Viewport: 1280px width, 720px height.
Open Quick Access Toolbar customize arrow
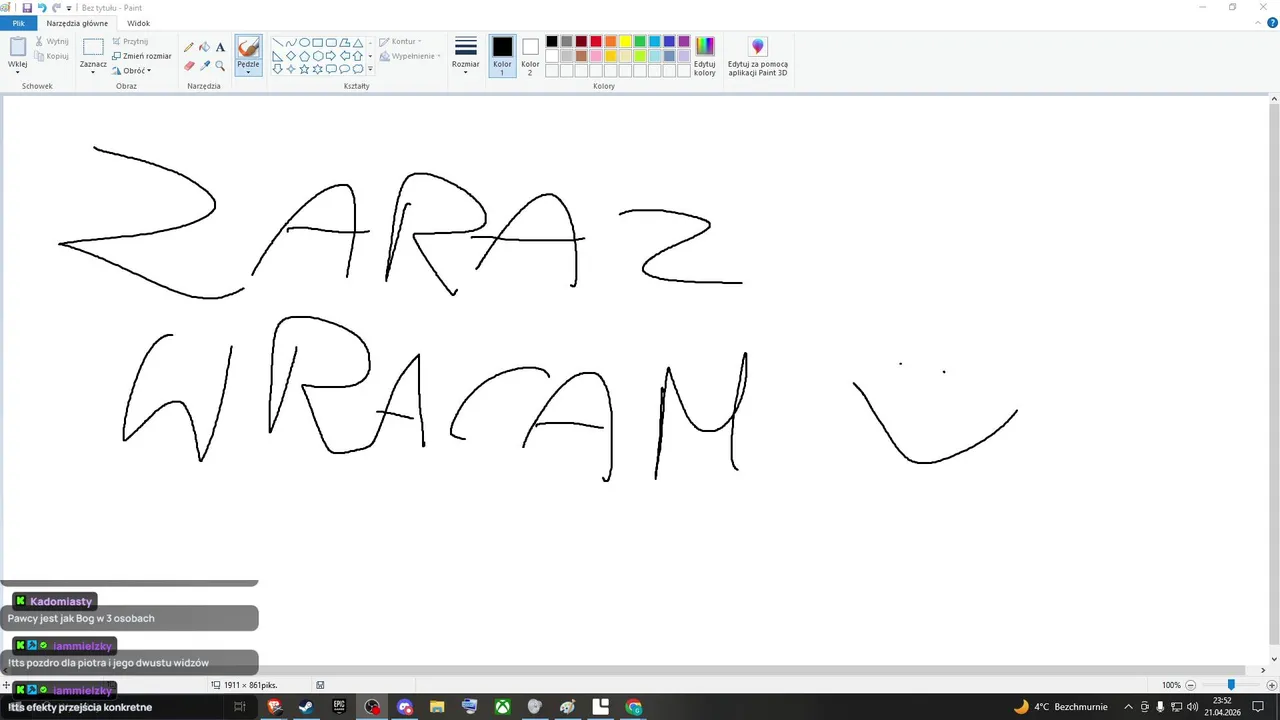tap(69, 8)
